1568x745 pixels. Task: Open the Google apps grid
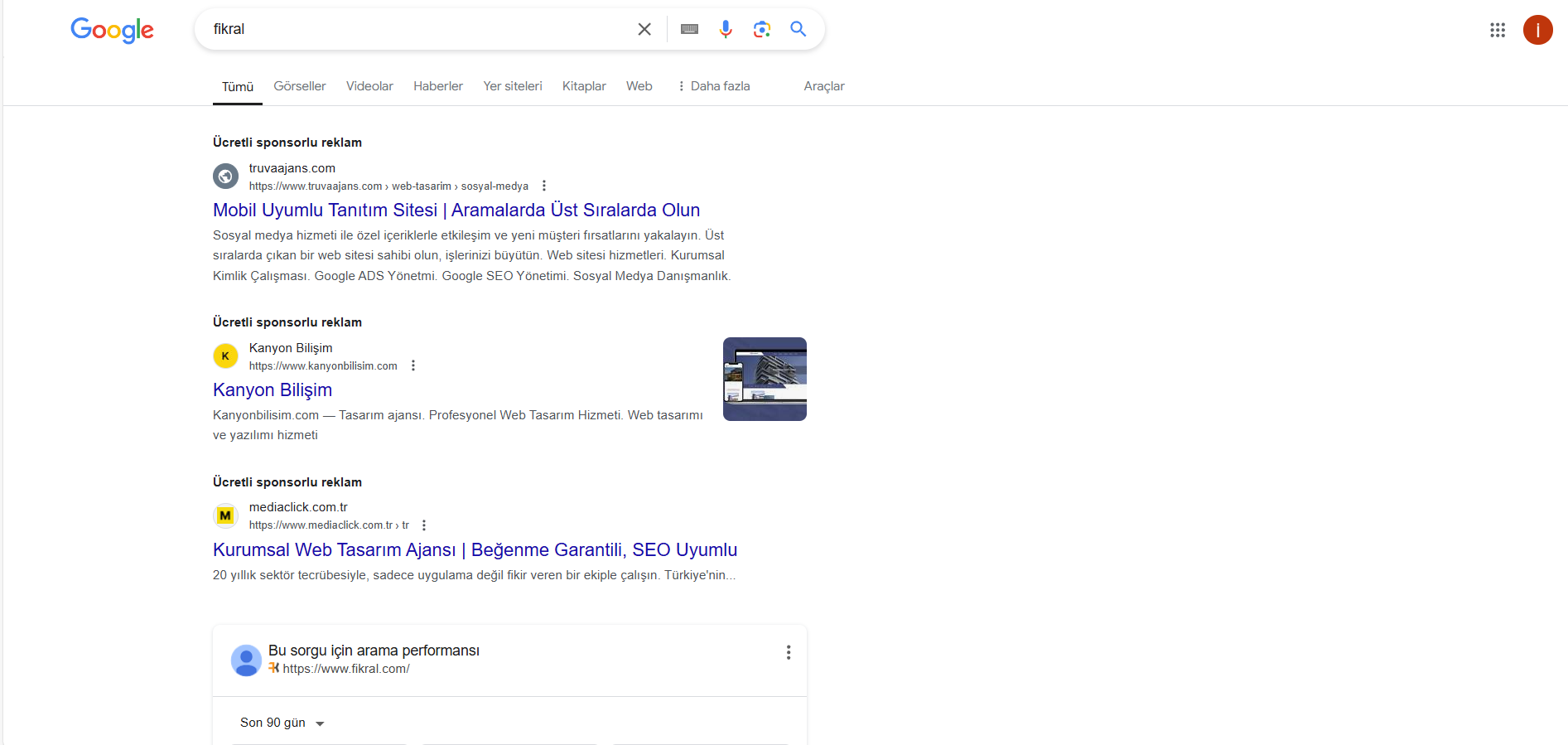point(1498,30)
